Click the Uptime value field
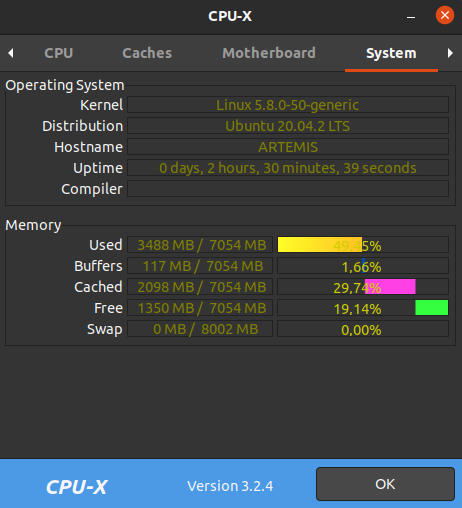 coord(288,168)
